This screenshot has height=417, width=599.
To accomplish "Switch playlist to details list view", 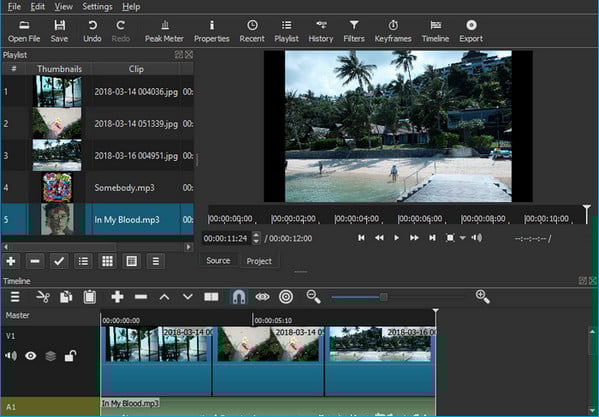I will 83,261.
